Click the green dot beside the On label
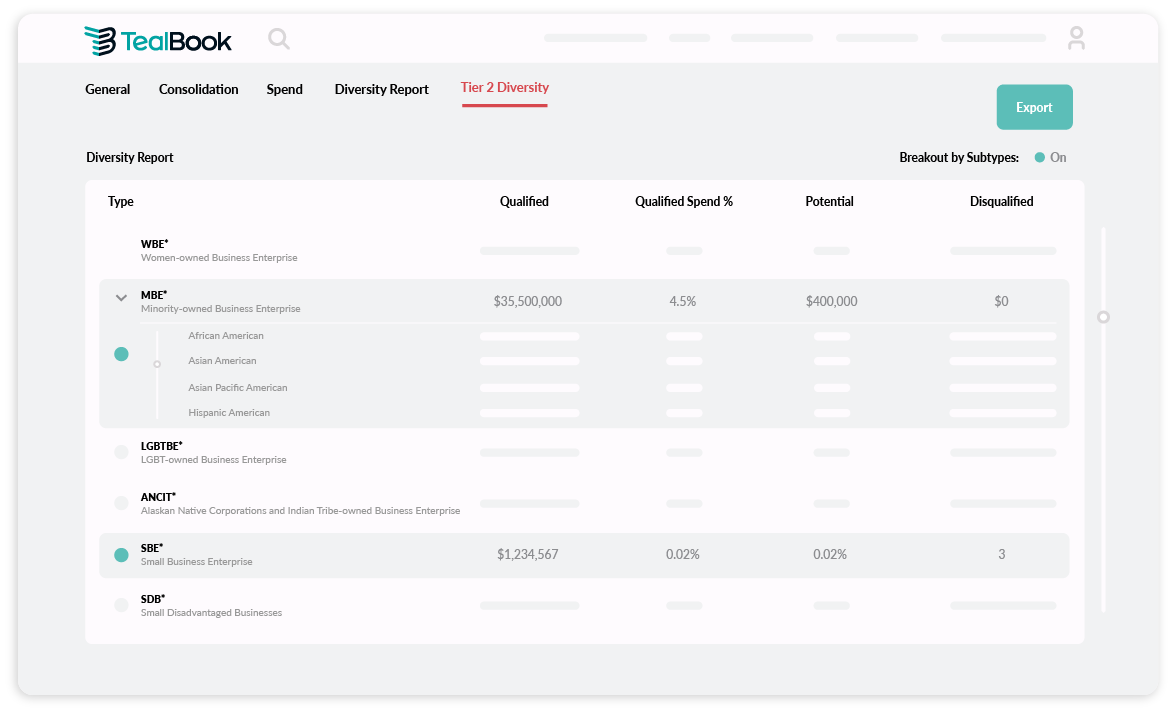The image size is (1172, 713). [1039, 157]
